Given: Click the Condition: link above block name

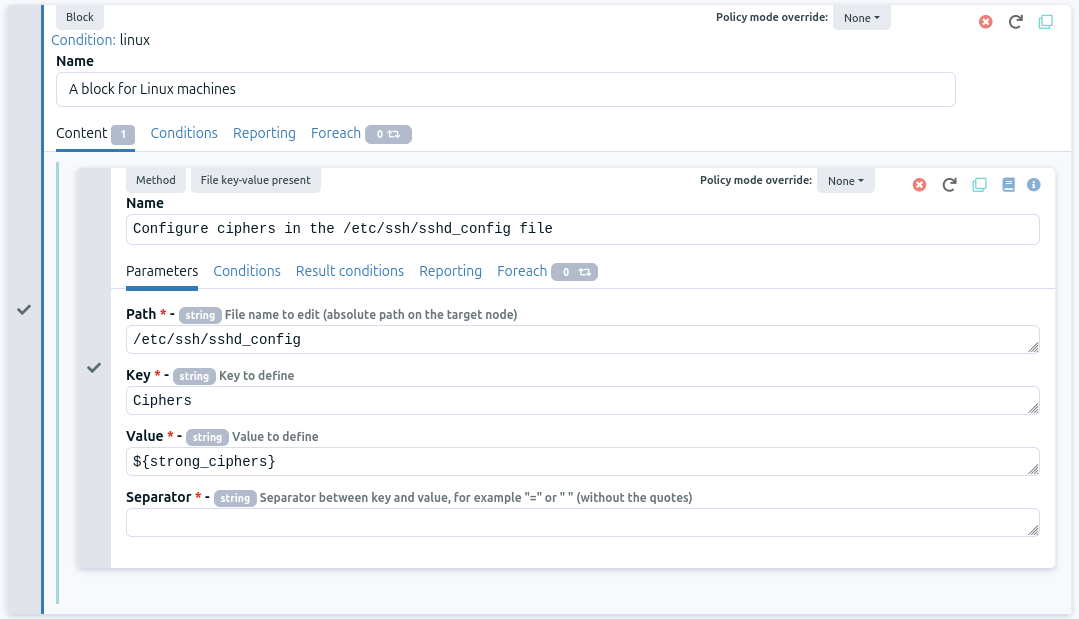Looking at the screenshot, I should [83, 40].
